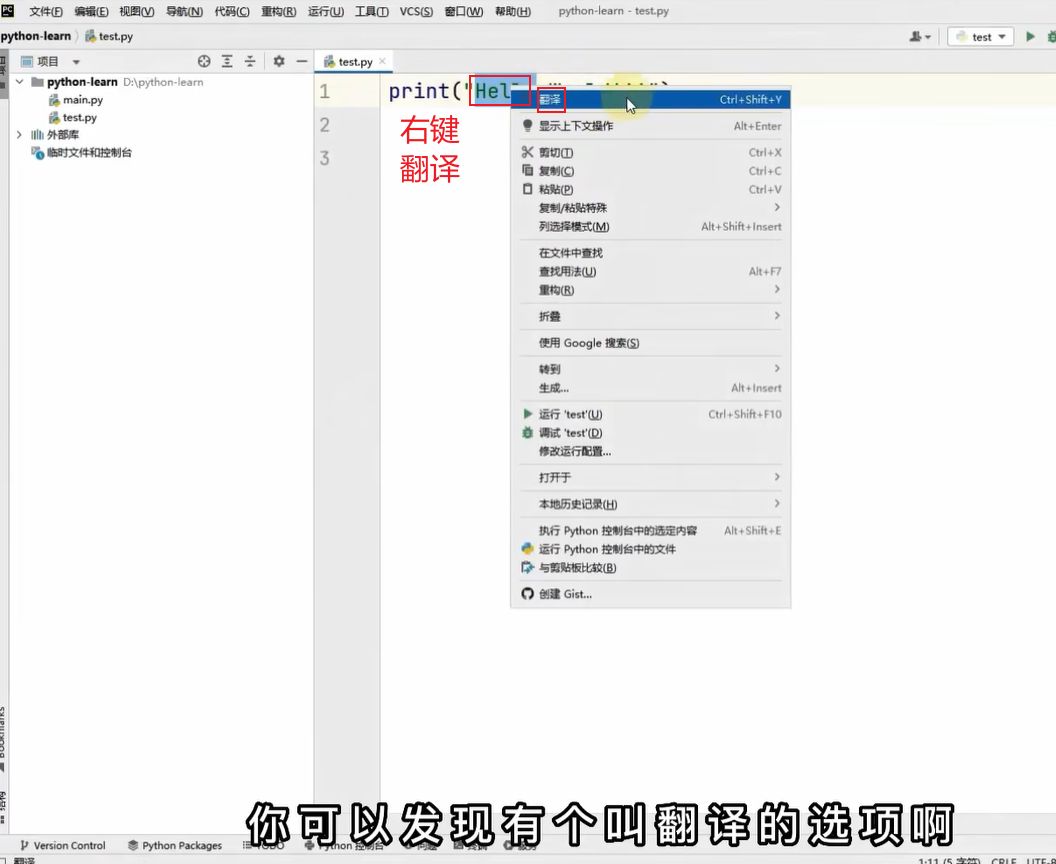Click the user account icon in toolbar

coord(918,37)
